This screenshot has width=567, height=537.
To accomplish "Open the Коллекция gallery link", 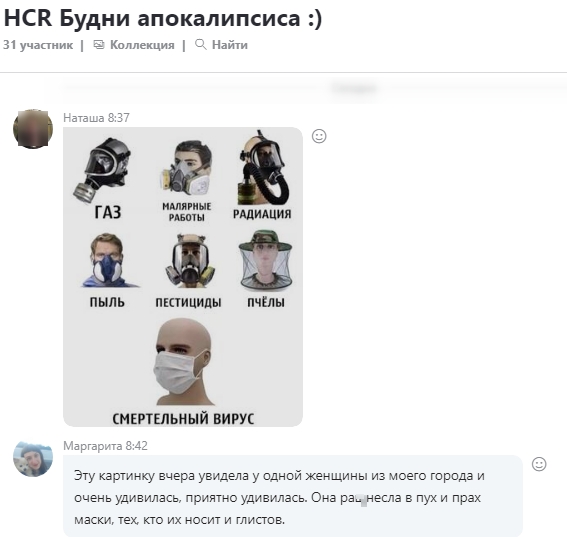I will (x=134, y=45).
